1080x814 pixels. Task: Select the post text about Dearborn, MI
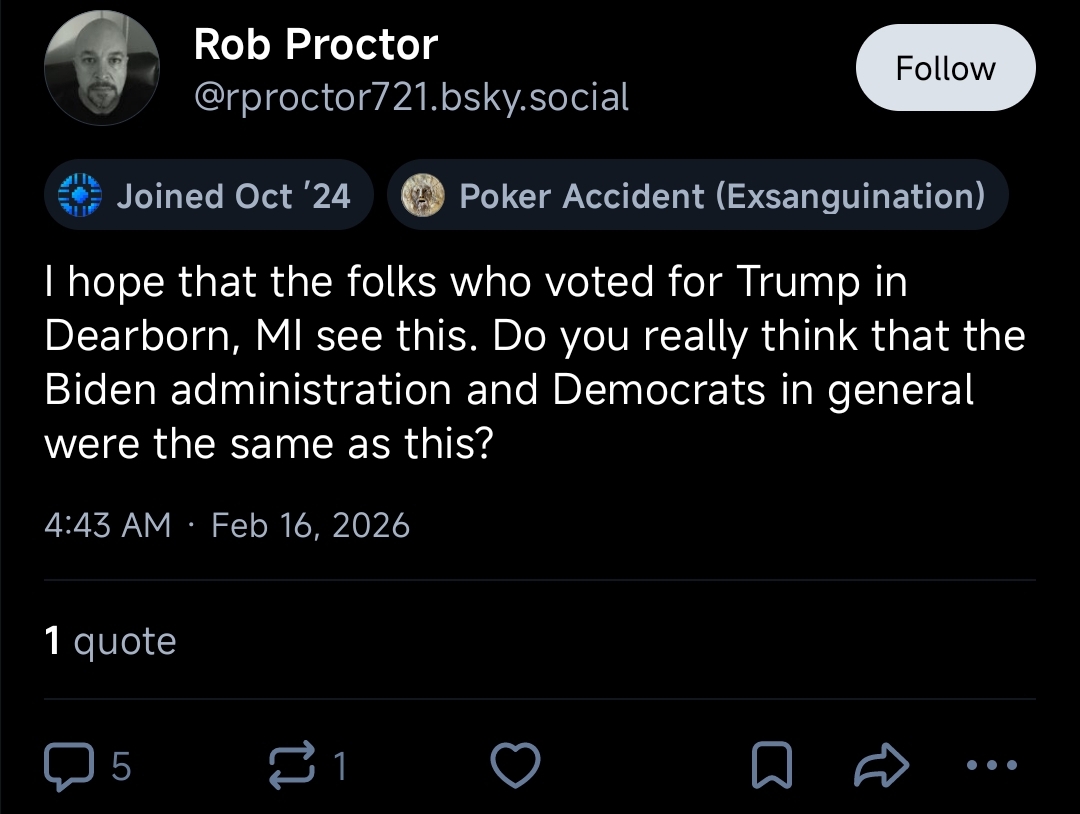535,363
